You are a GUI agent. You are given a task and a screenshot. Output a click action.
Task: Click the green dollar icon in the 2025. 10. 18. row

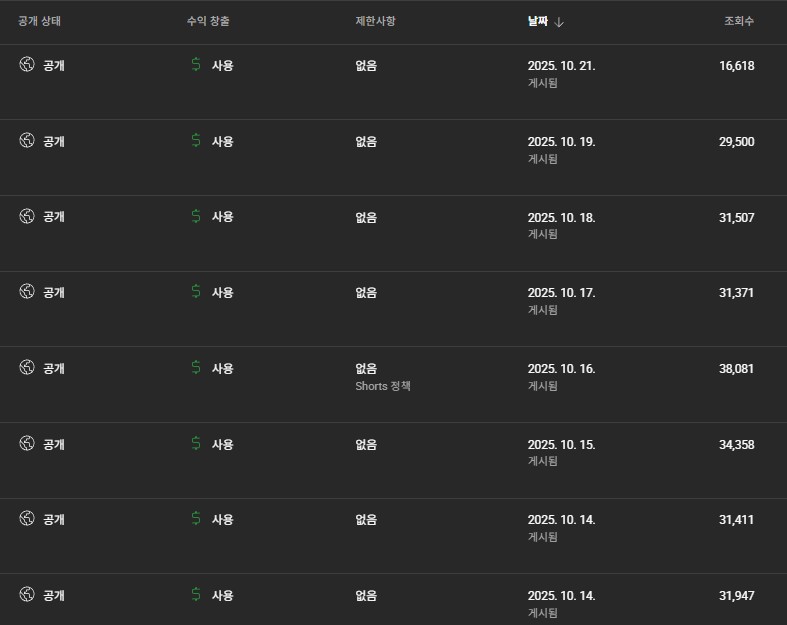196,216
